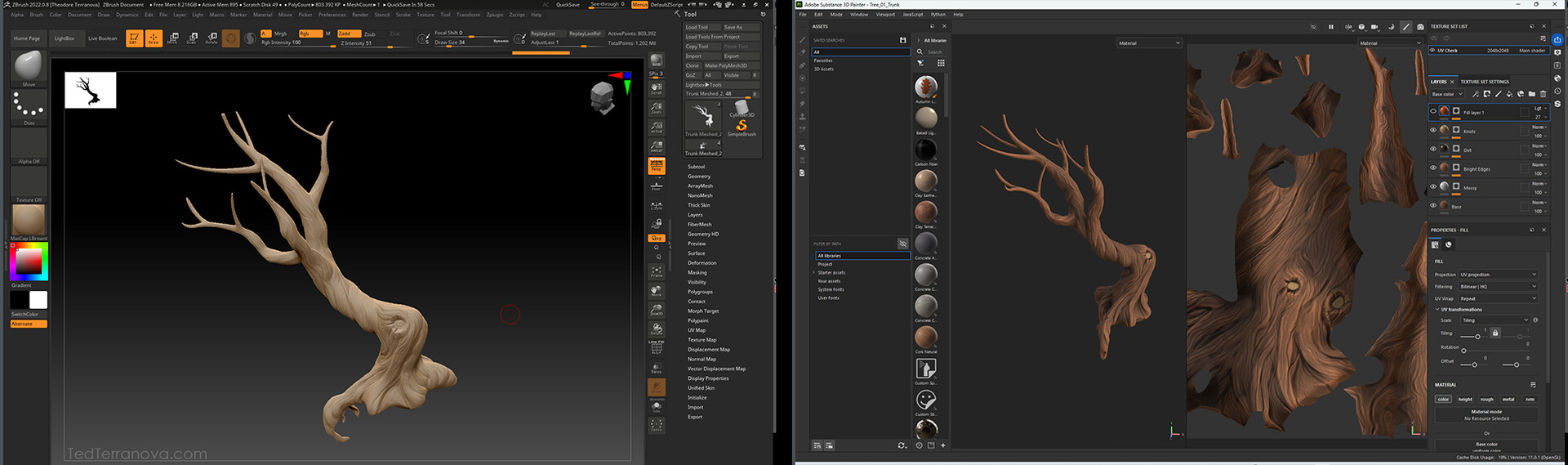Hide the Bright Edges layer
1568x465 pixels.
1433,168
